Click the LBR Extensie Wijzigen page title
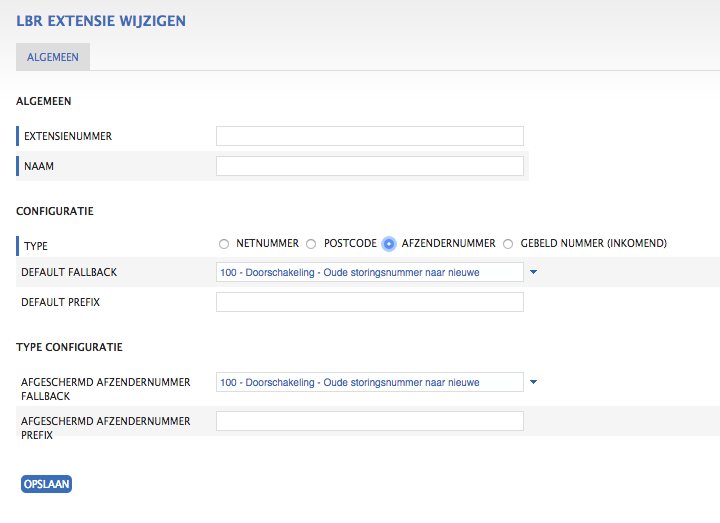 (x=101, y=21)
